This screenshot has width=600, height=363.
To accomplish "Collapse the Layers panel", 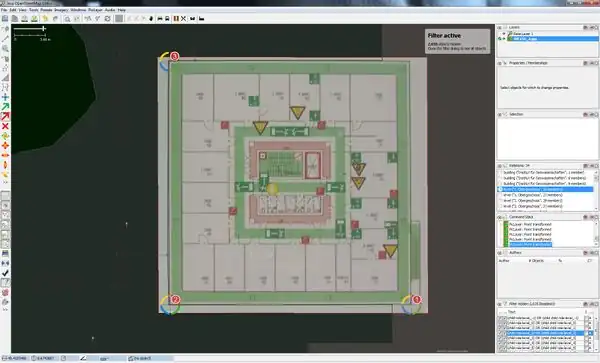I will coord(500,28).
